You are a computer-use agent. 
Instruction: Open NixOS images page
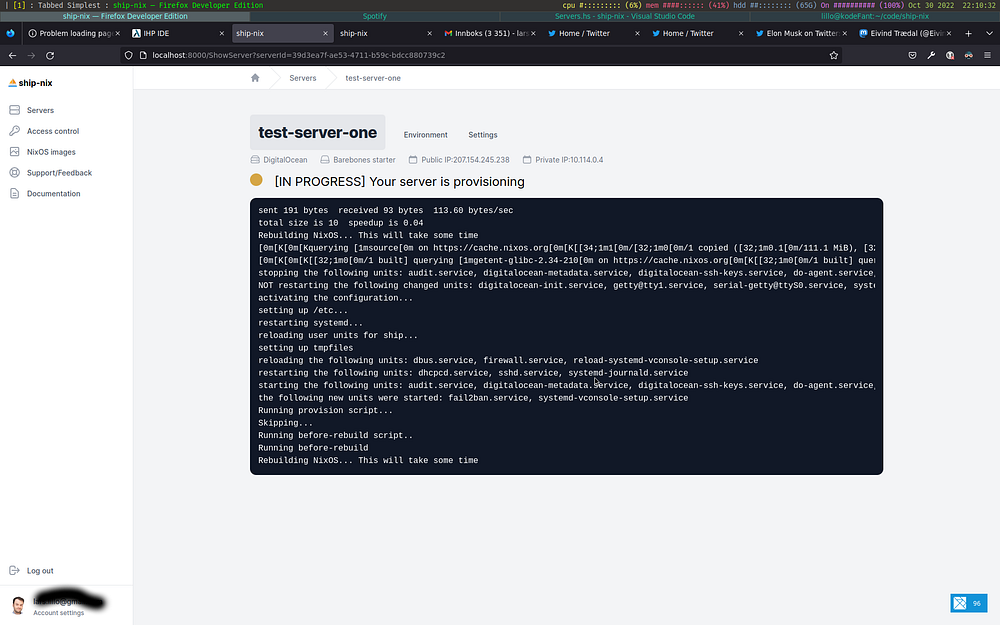pos(51,152)
